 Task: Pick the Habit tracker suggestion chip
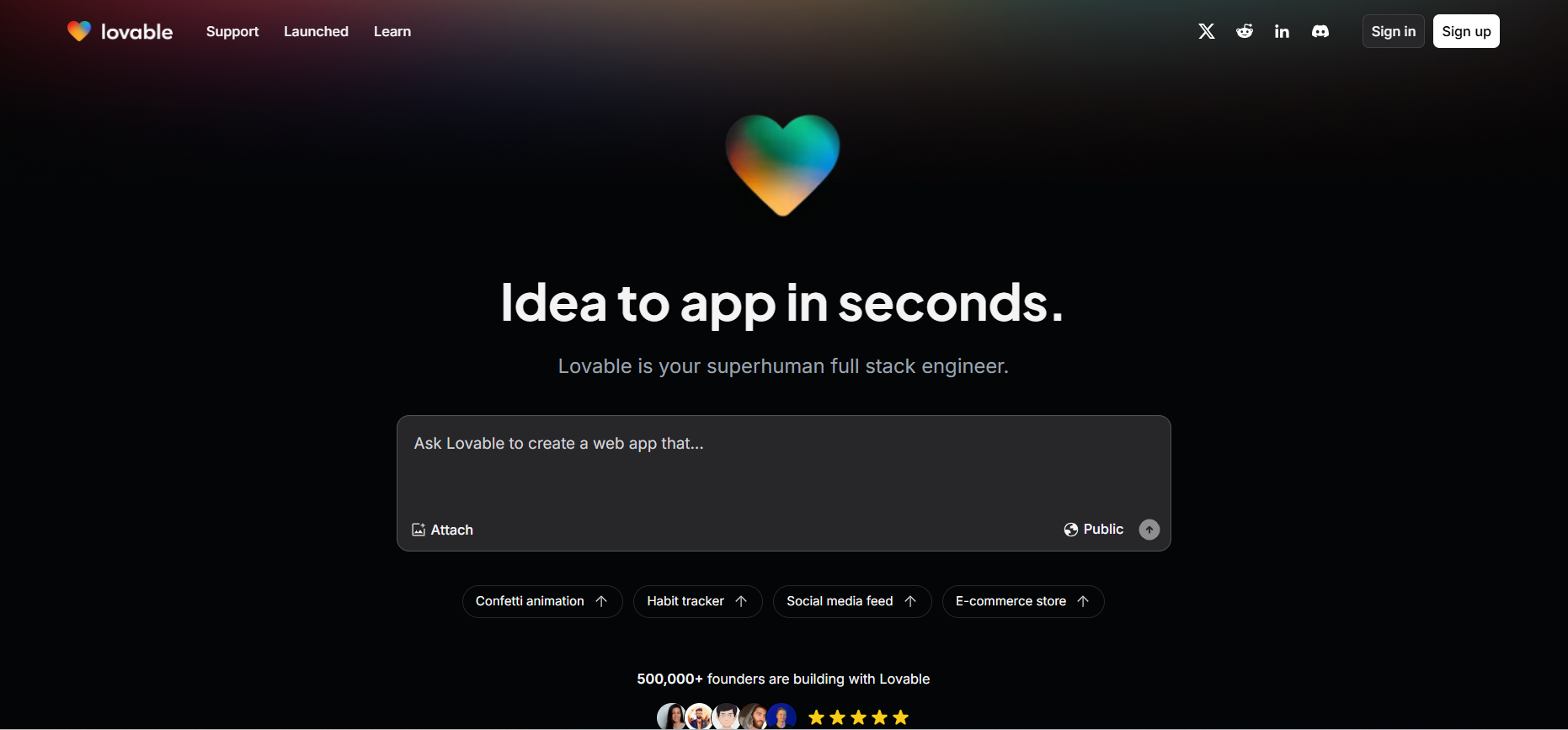tap(697, 601)
